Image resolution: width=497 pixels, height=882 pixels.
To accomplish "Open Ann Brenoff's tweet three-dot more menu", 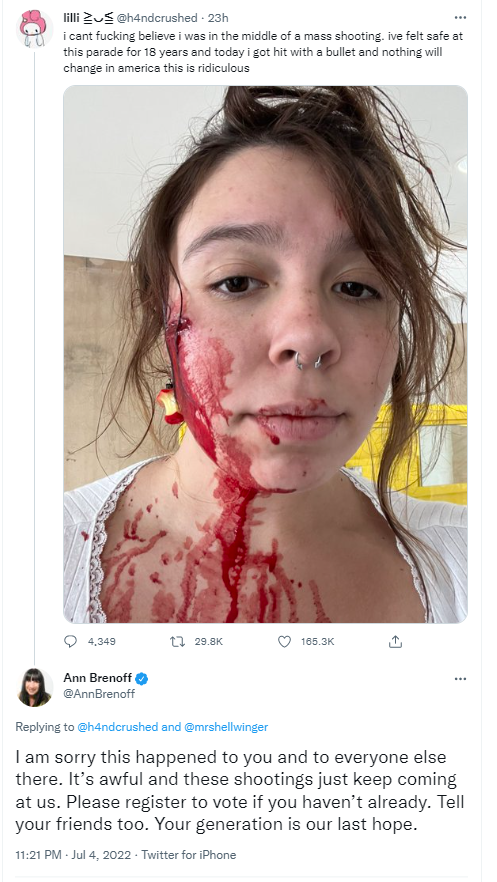I will point(460,678).
